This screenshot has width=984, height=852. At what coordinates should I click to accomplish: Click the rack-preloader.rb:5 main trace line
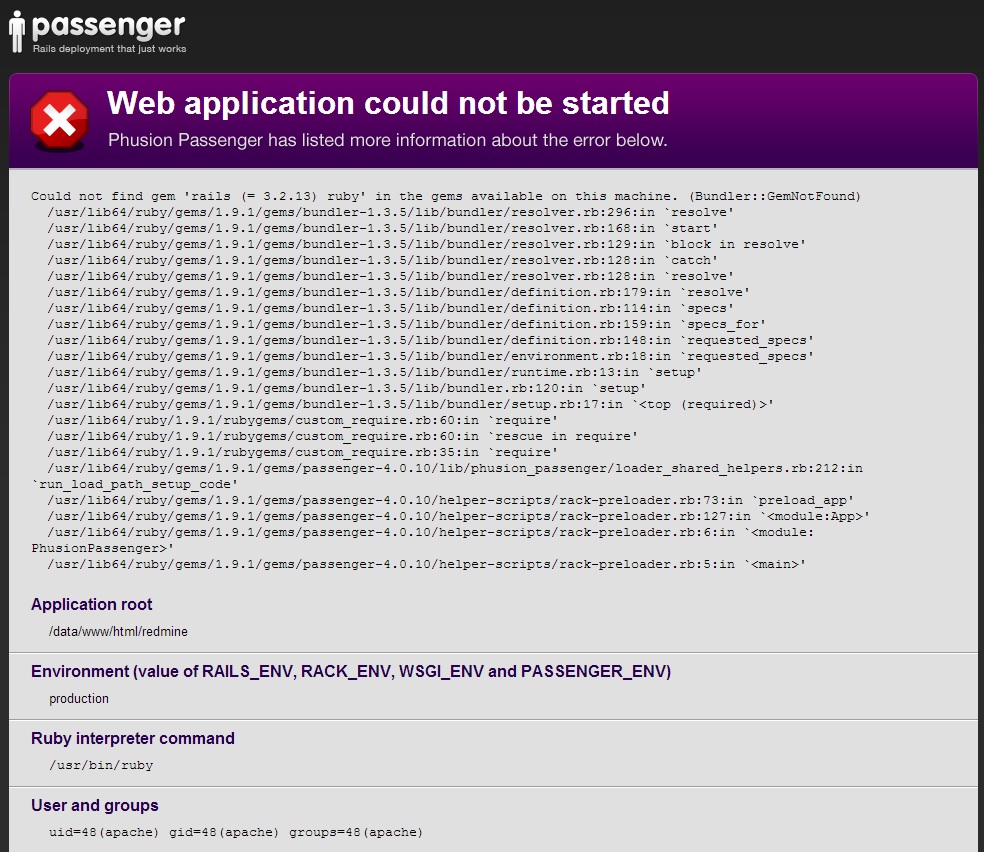[426, 564]
